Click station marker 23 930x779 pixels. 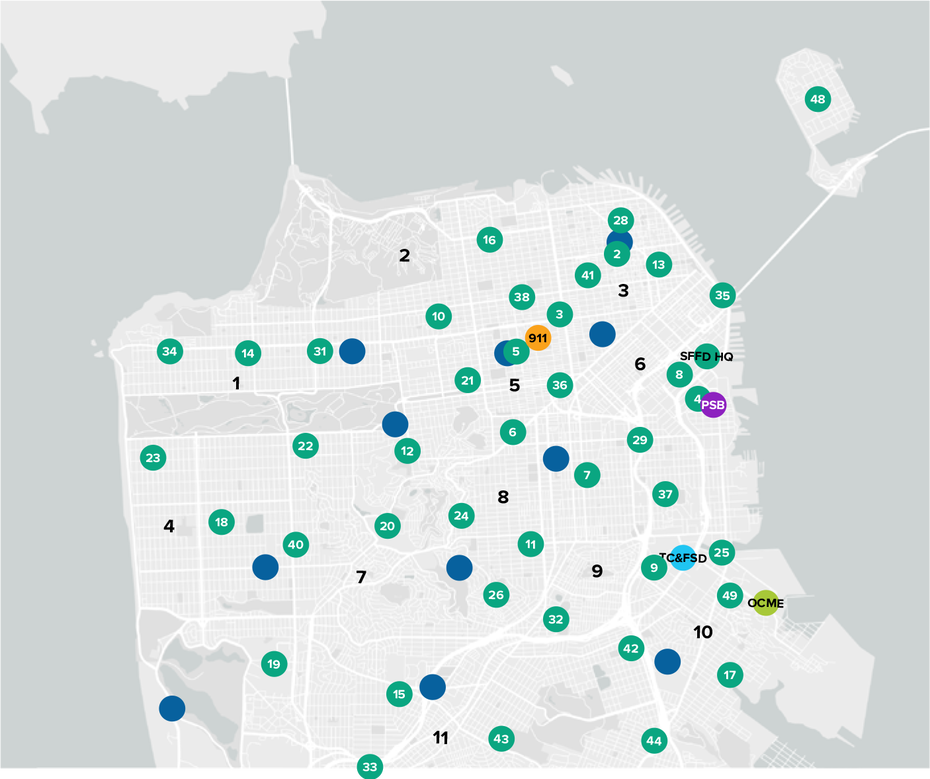152,458
